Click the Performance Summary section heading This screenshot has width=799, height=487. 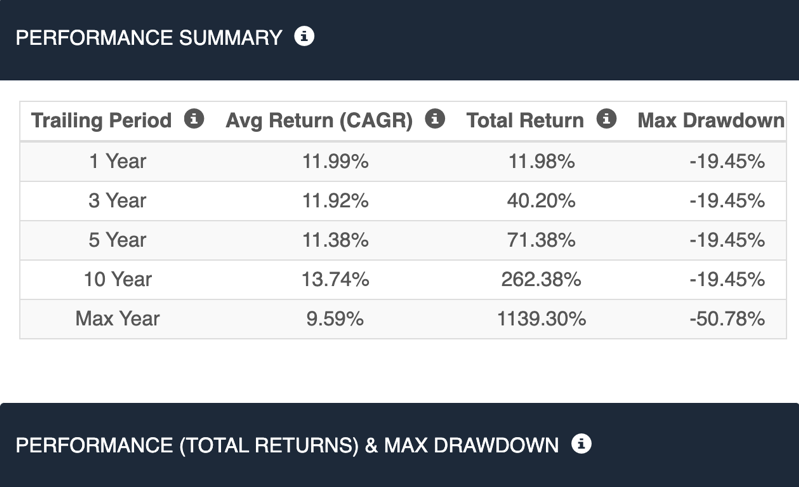point(149,38)
